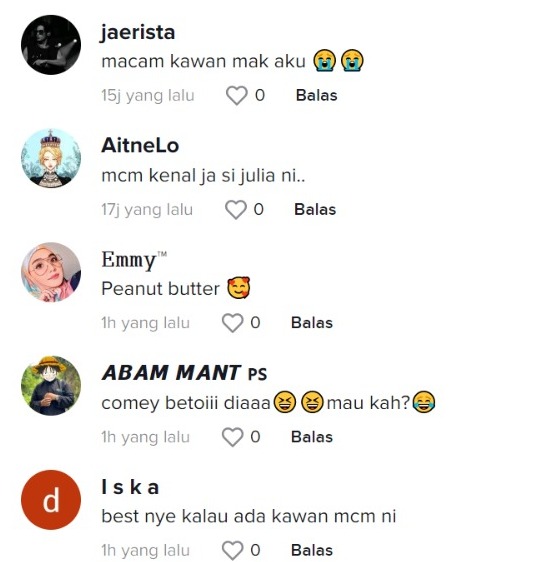Open jaerista's profile picture
Image resolution: width=544 pixels, height=562 pixels.
pos(51,45)
